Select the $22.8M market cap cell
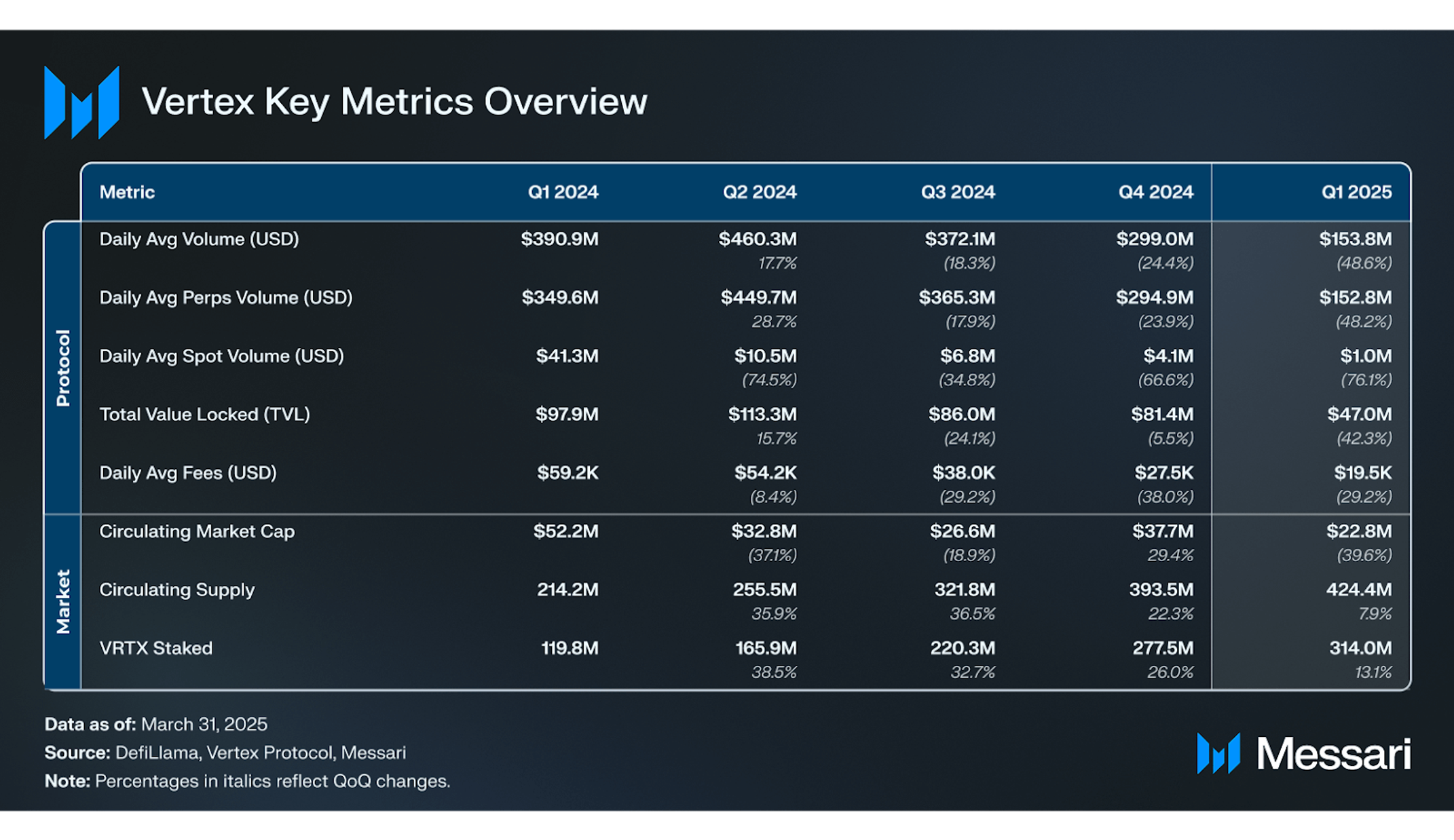This screenshot has height=840, width=1454. pyautogui.click(x=1359, y=531)
